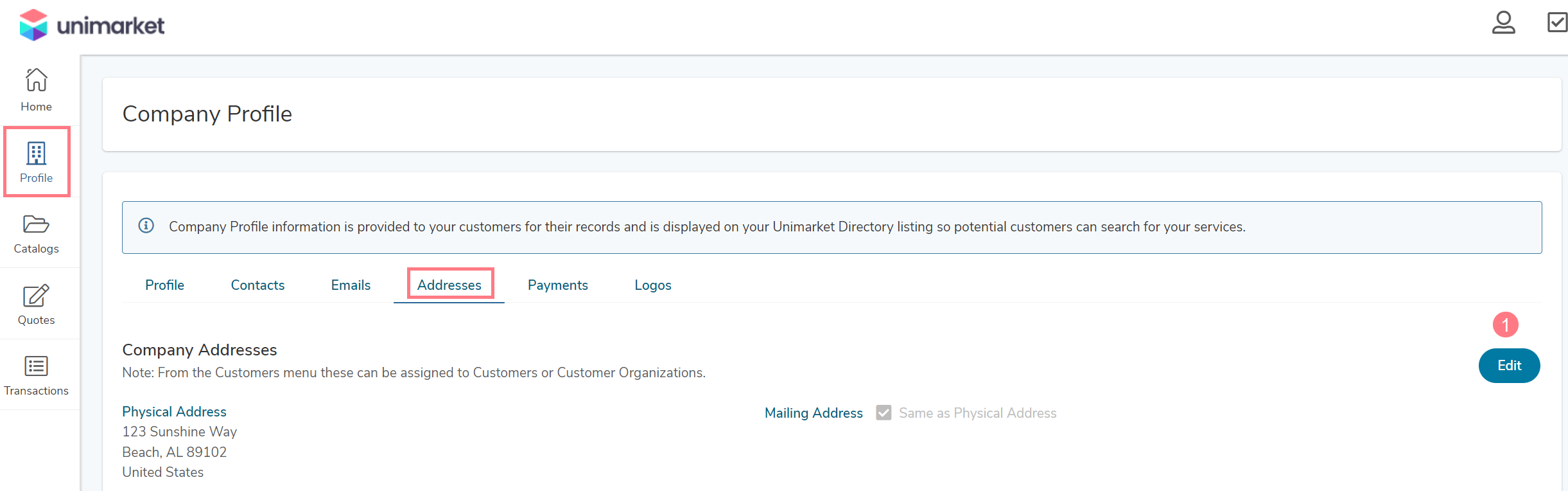
Task: Switch to the Emails tab
Action: click(351, 285)
